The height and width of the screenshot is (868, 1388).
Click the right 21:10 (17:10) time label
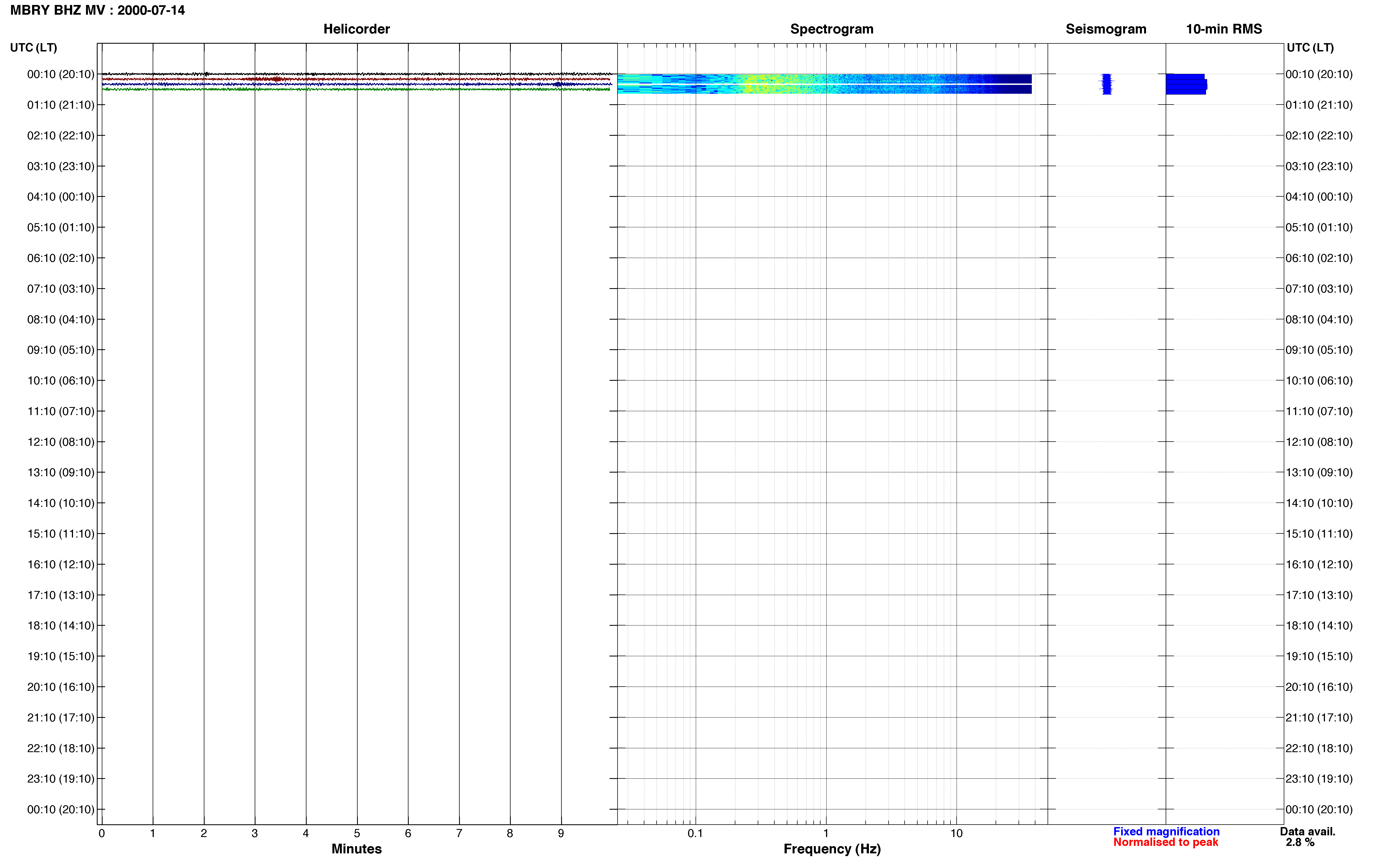(x=1319, y=718)
